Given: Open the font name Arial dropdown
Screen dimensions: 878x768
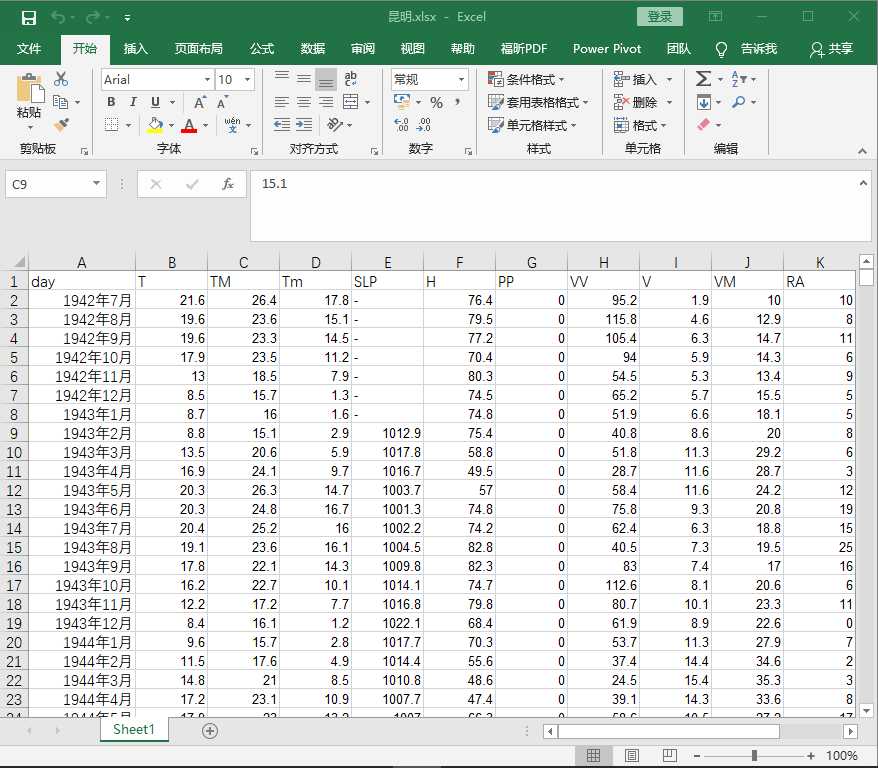Looking at the screenshot, I should (x=207, y=79).
